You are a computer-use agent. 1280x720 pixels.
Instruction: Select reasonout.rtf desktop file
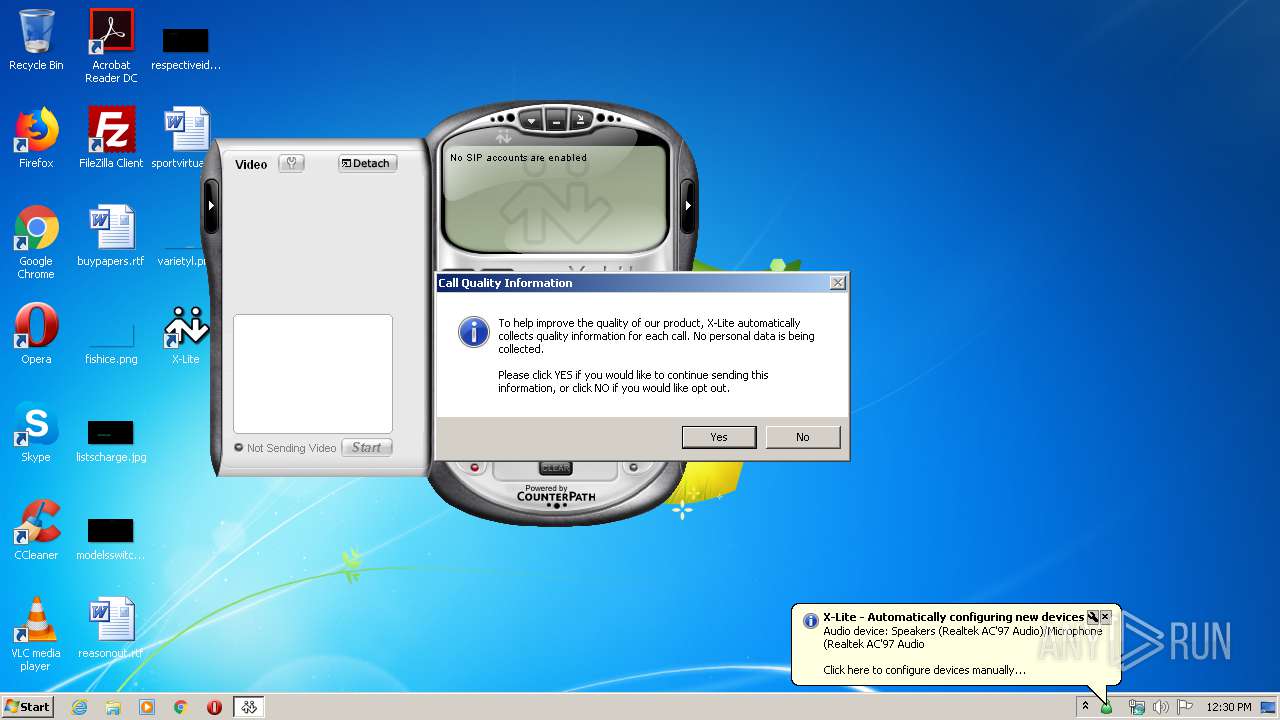coord(111,628)
